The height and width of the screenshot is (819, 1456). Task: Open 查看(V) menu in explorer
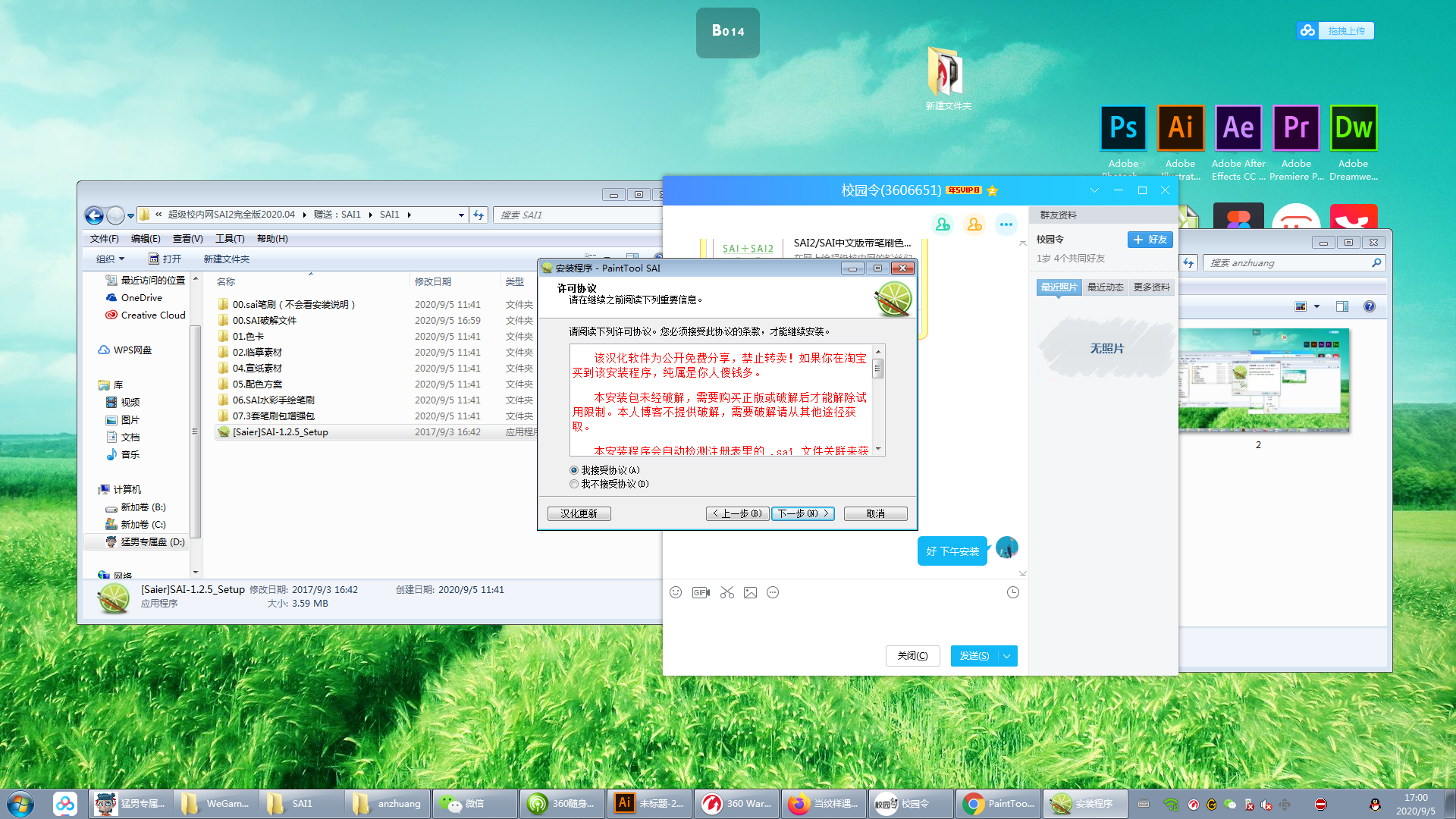187,239
